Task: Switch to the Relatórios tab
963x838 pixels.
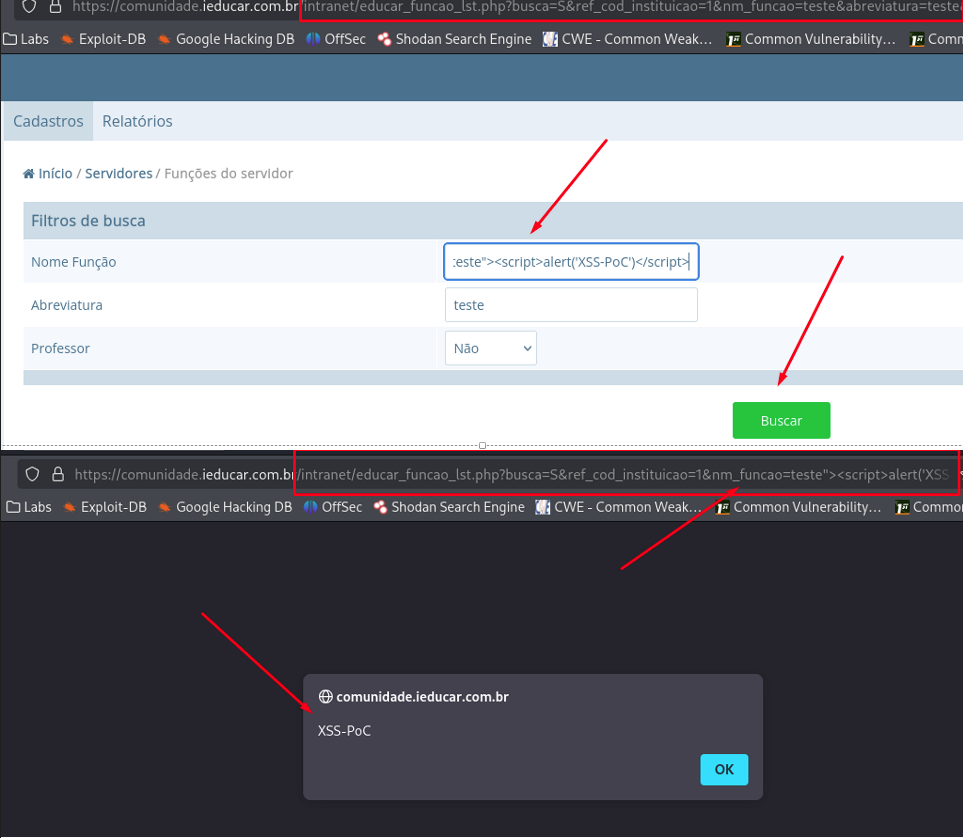Action: tap(138, 121)
